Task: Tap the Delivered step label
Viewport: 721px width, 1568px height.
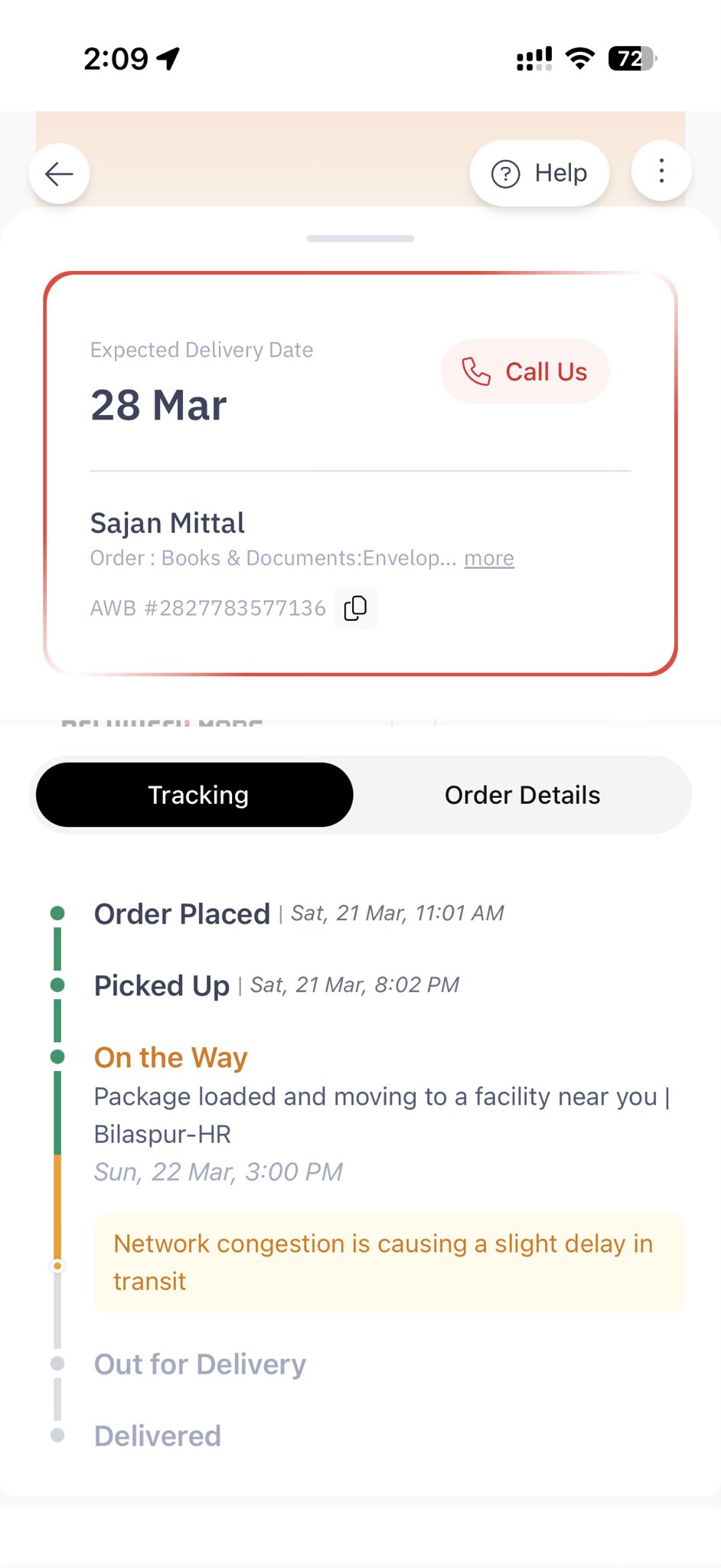Action: [x=158, y=1436]
